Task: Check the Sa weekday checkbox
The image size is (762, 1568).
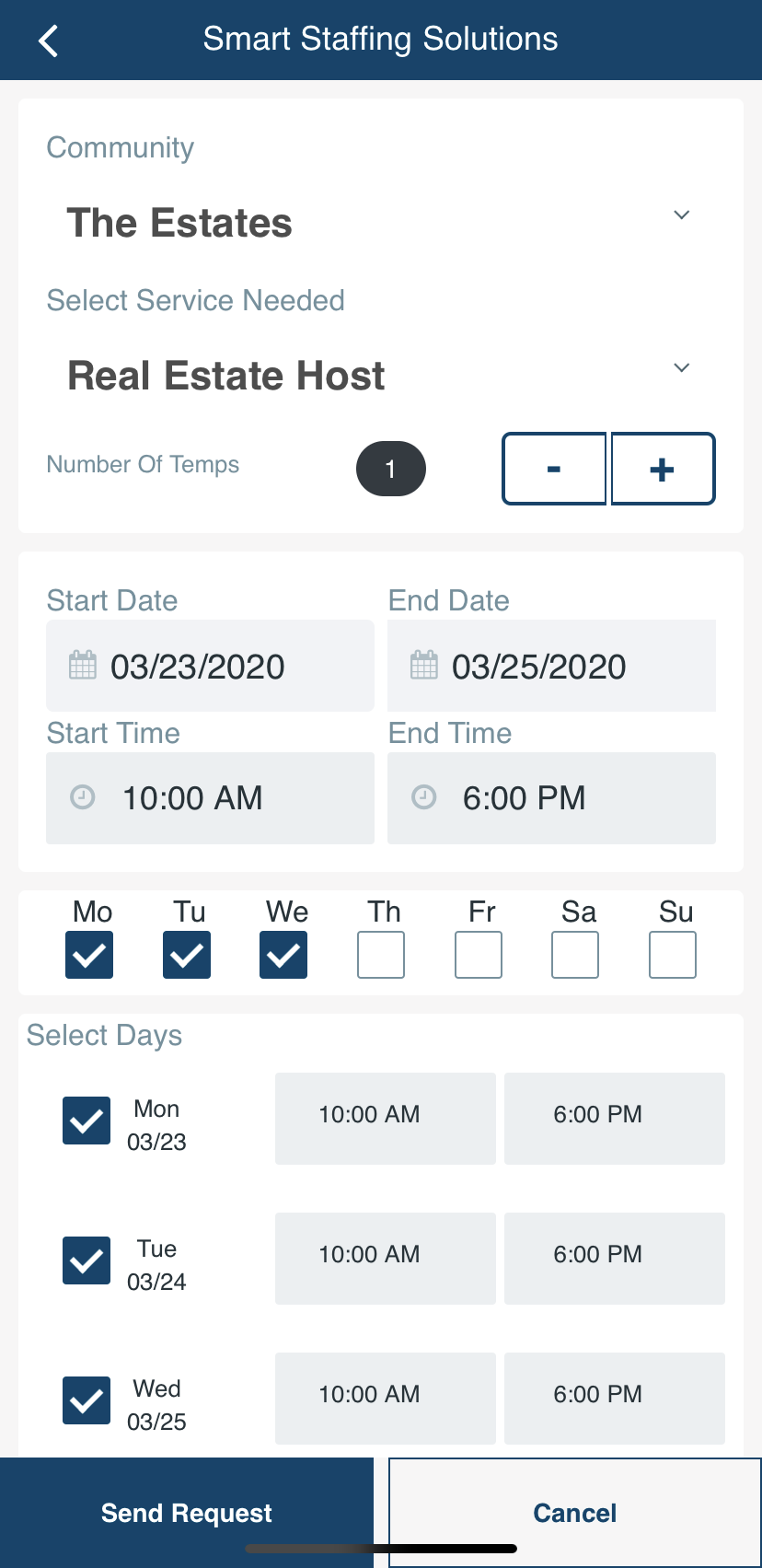Action: click(574, 955)
